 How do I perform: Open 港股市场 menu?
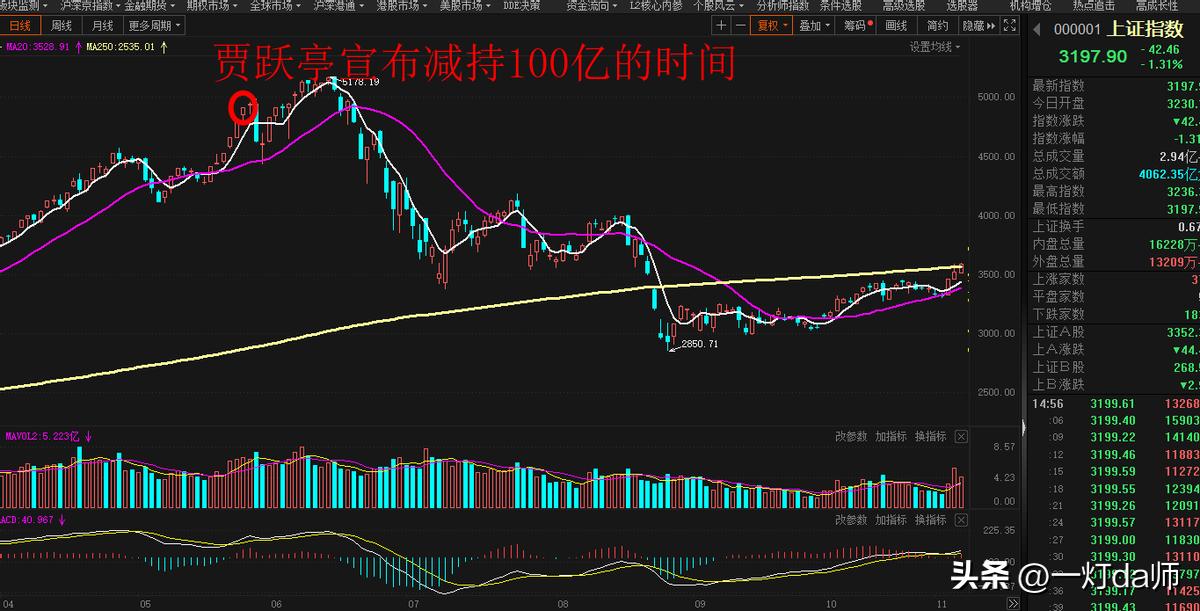tap(403, 5)
